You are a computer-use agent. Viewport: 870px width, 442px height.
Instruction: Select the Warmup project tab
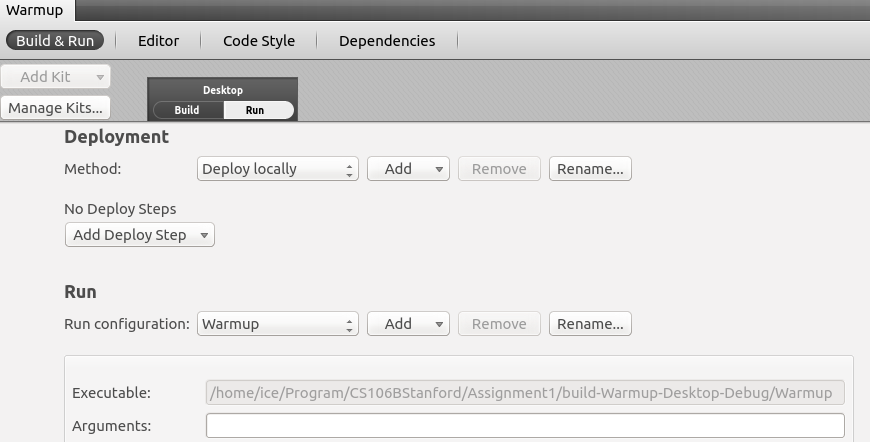34,10
